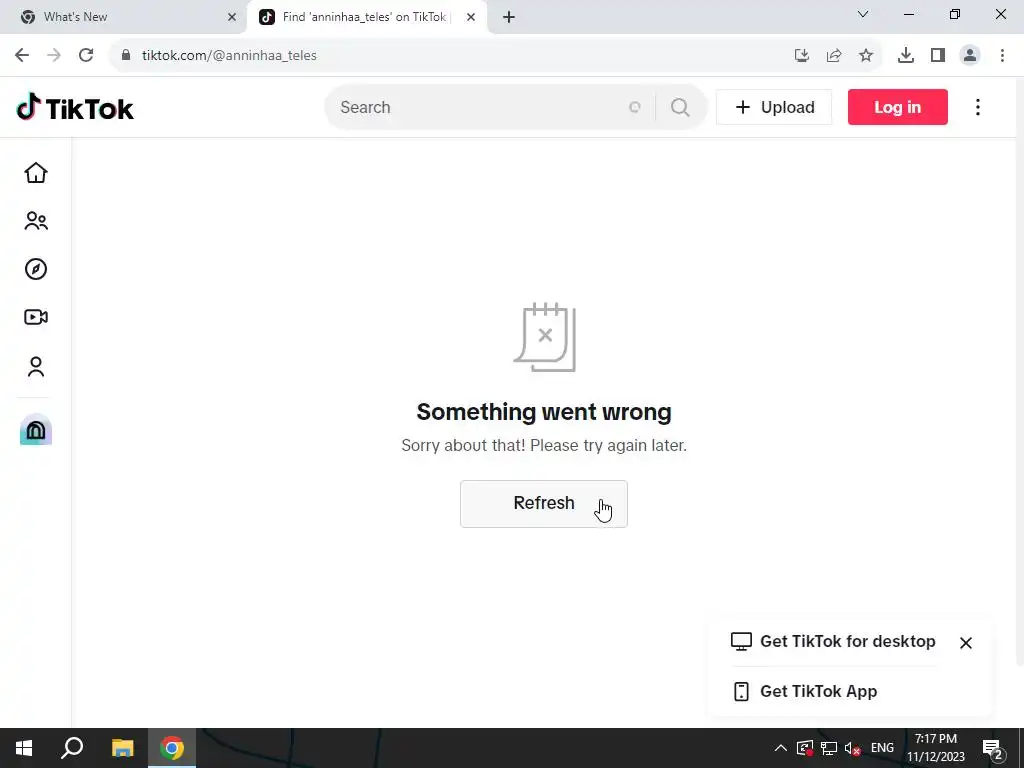This screenshot has width=1024, height=768.
Task: Switch to the What's New tab
Action: 123,17
